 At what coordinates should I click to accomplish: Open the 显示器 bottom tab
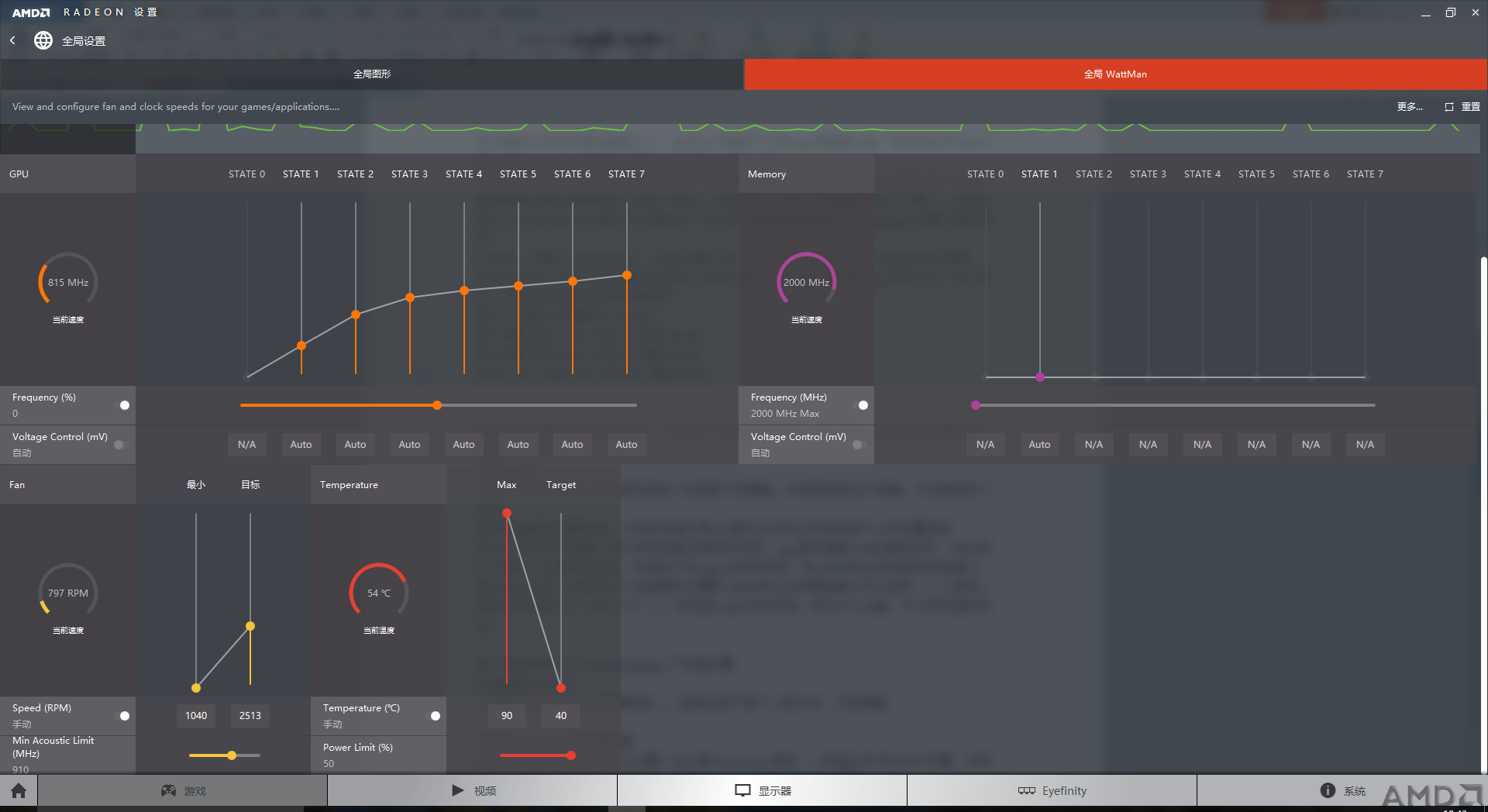click(x=763, y=790)
